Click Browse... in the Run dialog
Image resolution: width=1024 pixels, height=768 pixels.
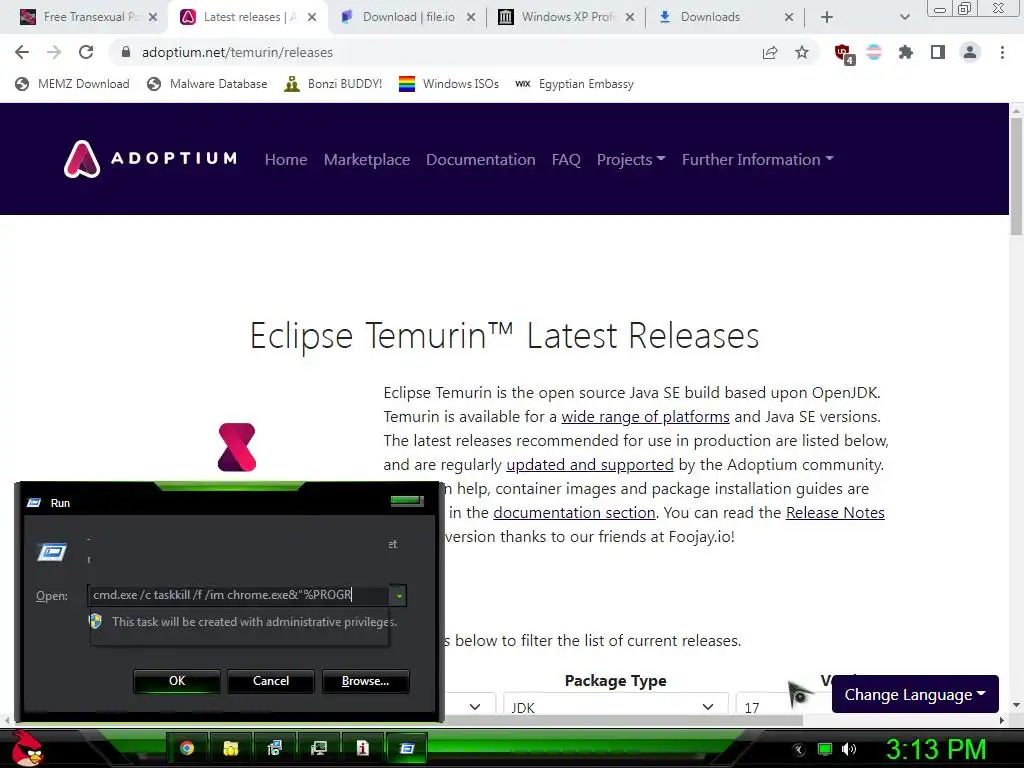[x=366, y=680]
